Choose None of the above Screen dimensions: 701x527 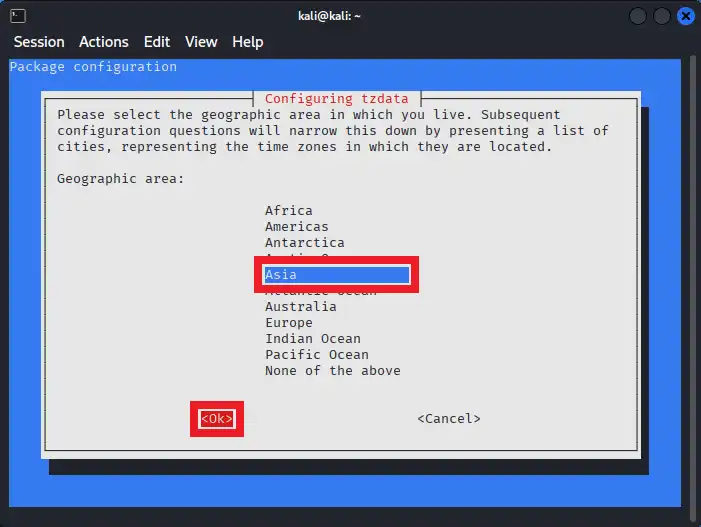click(333, 371)
